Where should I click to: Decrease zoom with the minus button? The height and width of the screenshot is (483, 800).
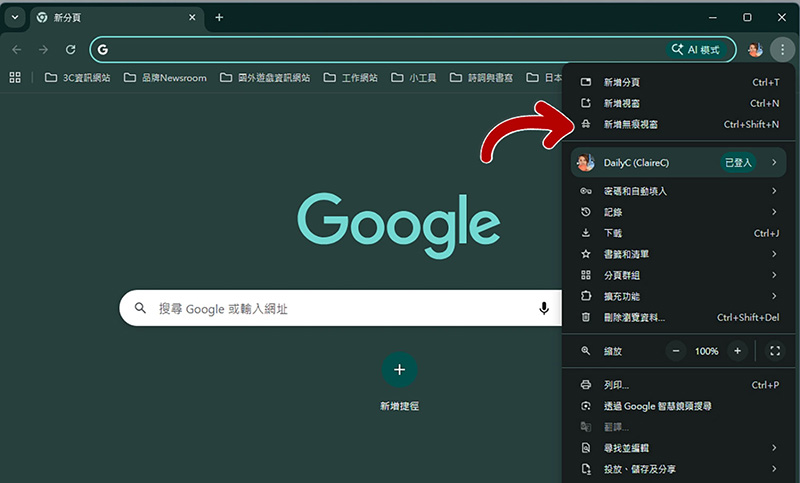click(x=676, y=351)
